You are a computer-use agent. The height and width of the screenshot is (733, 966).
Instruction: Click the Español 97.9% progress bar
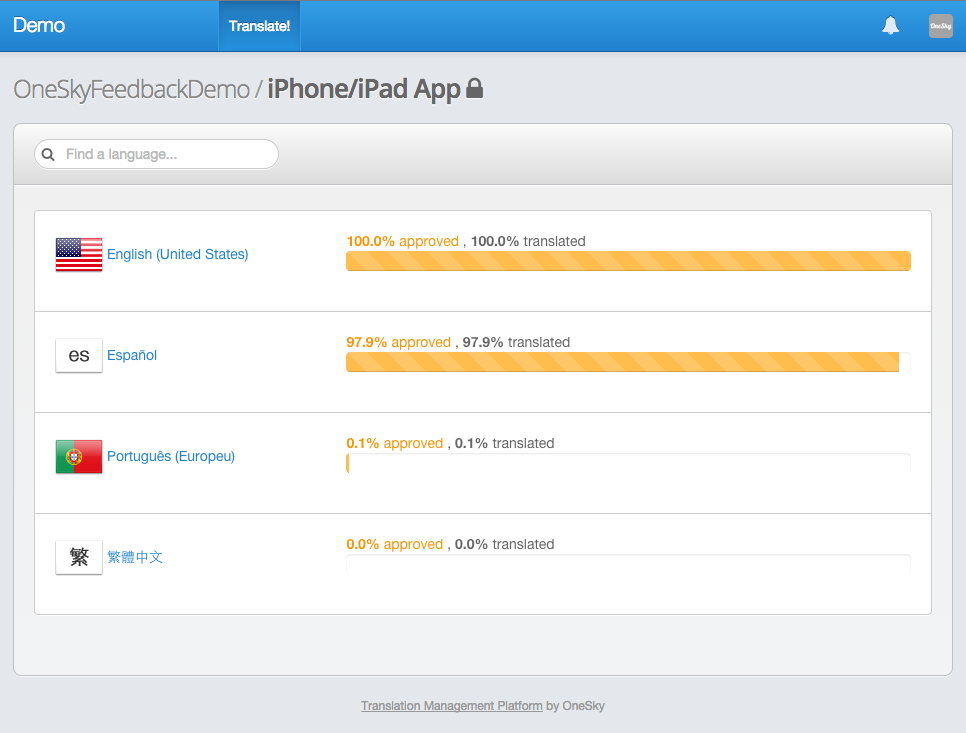pyautogui.click(x=628, y=362)
